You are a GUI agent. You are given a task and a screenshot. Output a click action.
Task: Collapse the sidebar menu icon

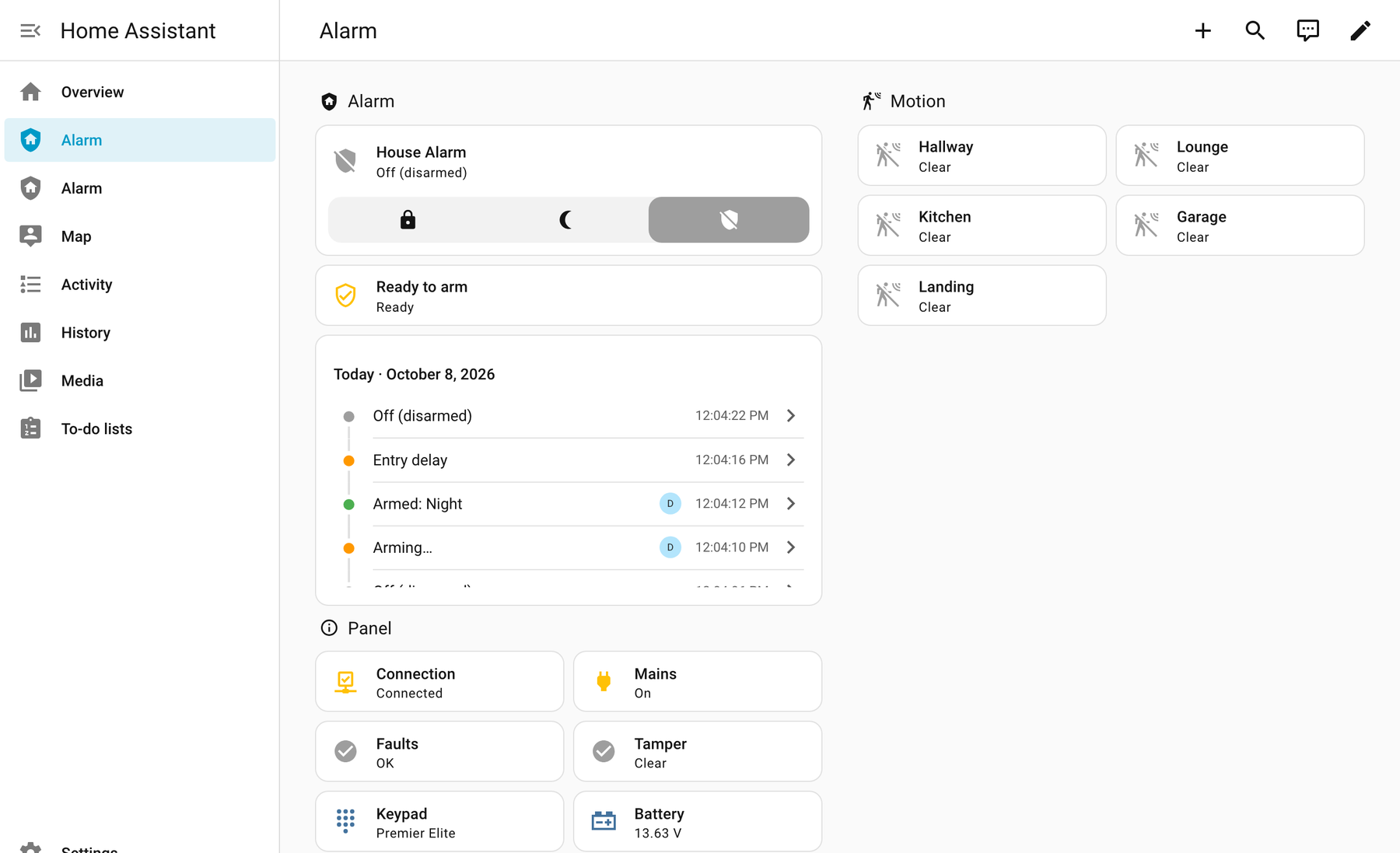pos(30,30)
